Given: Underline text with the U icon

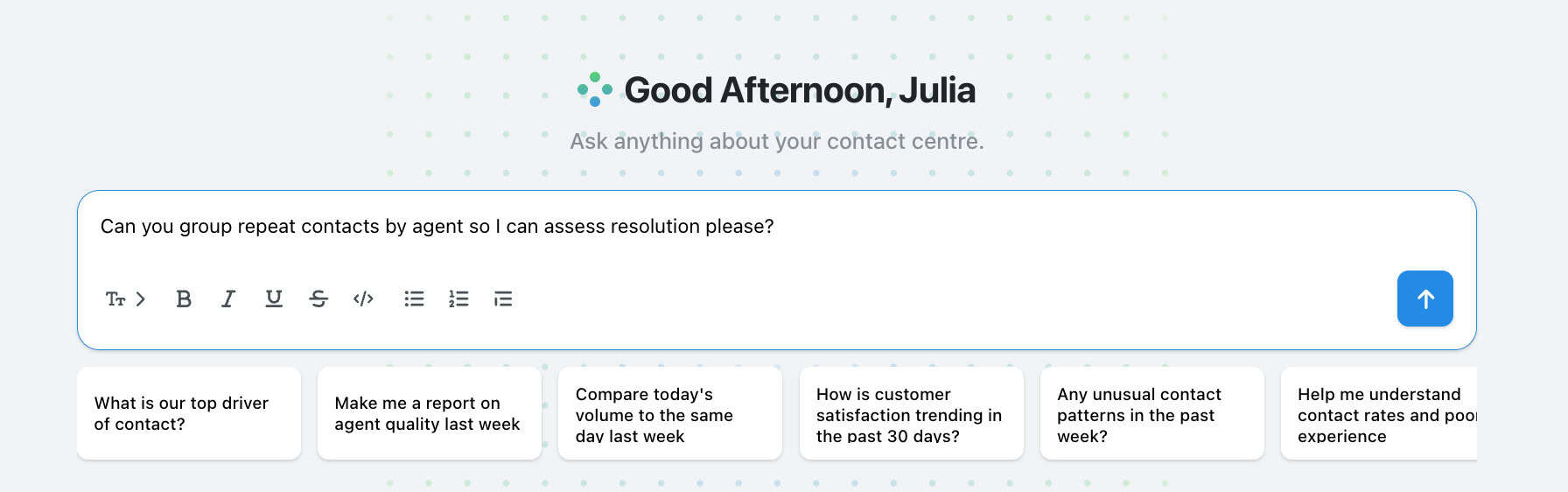Looking at the screenshot, I should (274, 299).
